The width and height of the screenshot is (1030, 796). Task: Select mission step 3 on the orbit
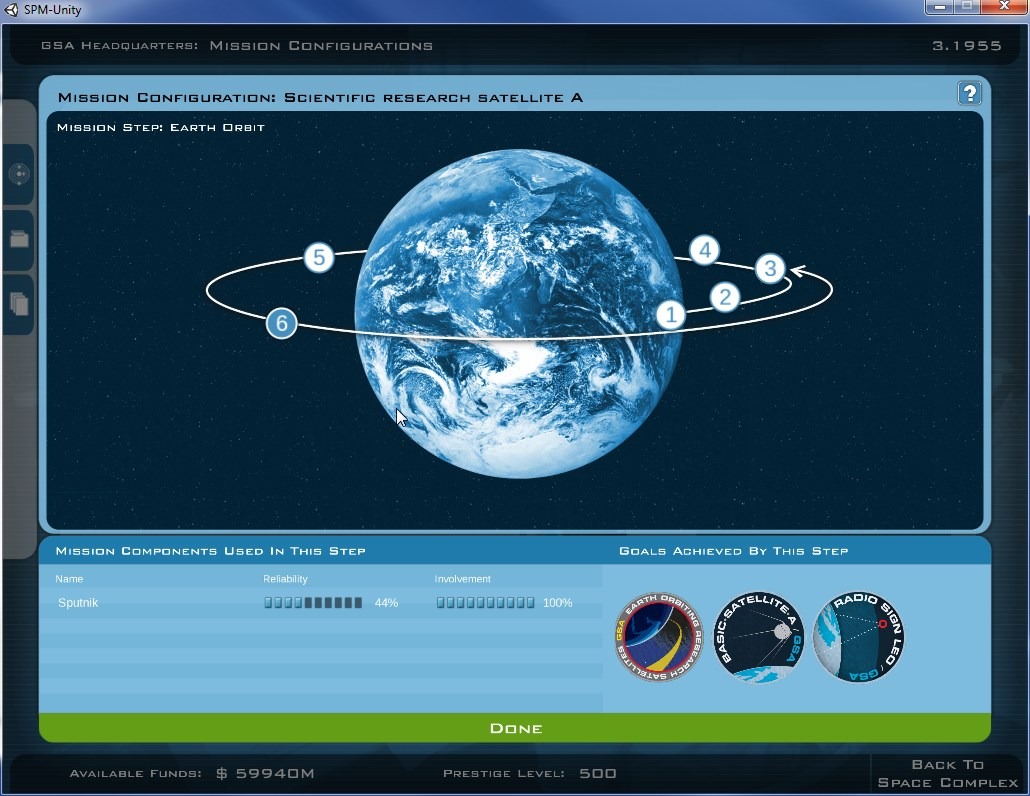coord(769,268)
